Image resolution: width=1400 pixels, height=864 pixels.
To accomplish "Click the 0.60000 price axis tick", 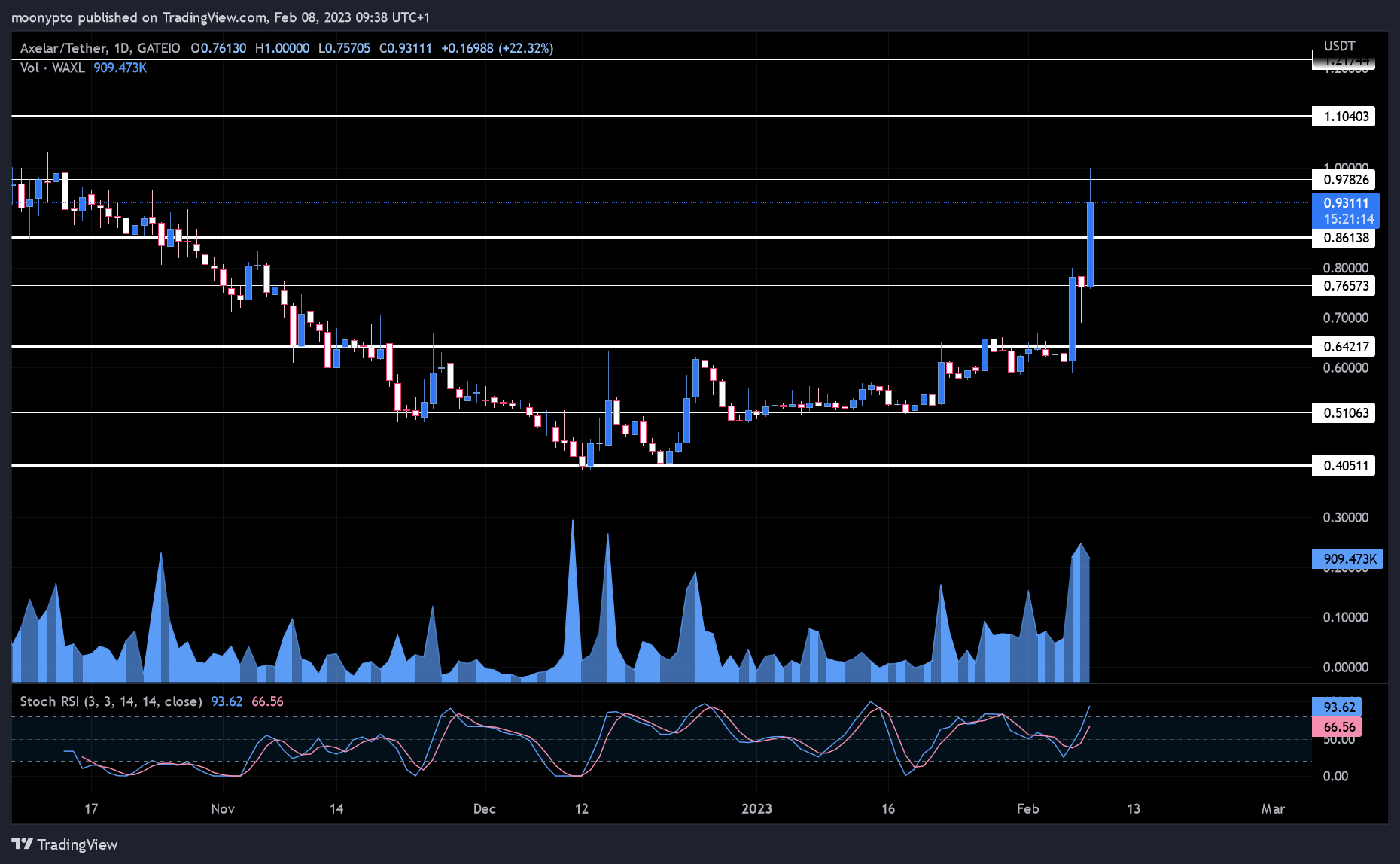I will (x=1346, y=368).
